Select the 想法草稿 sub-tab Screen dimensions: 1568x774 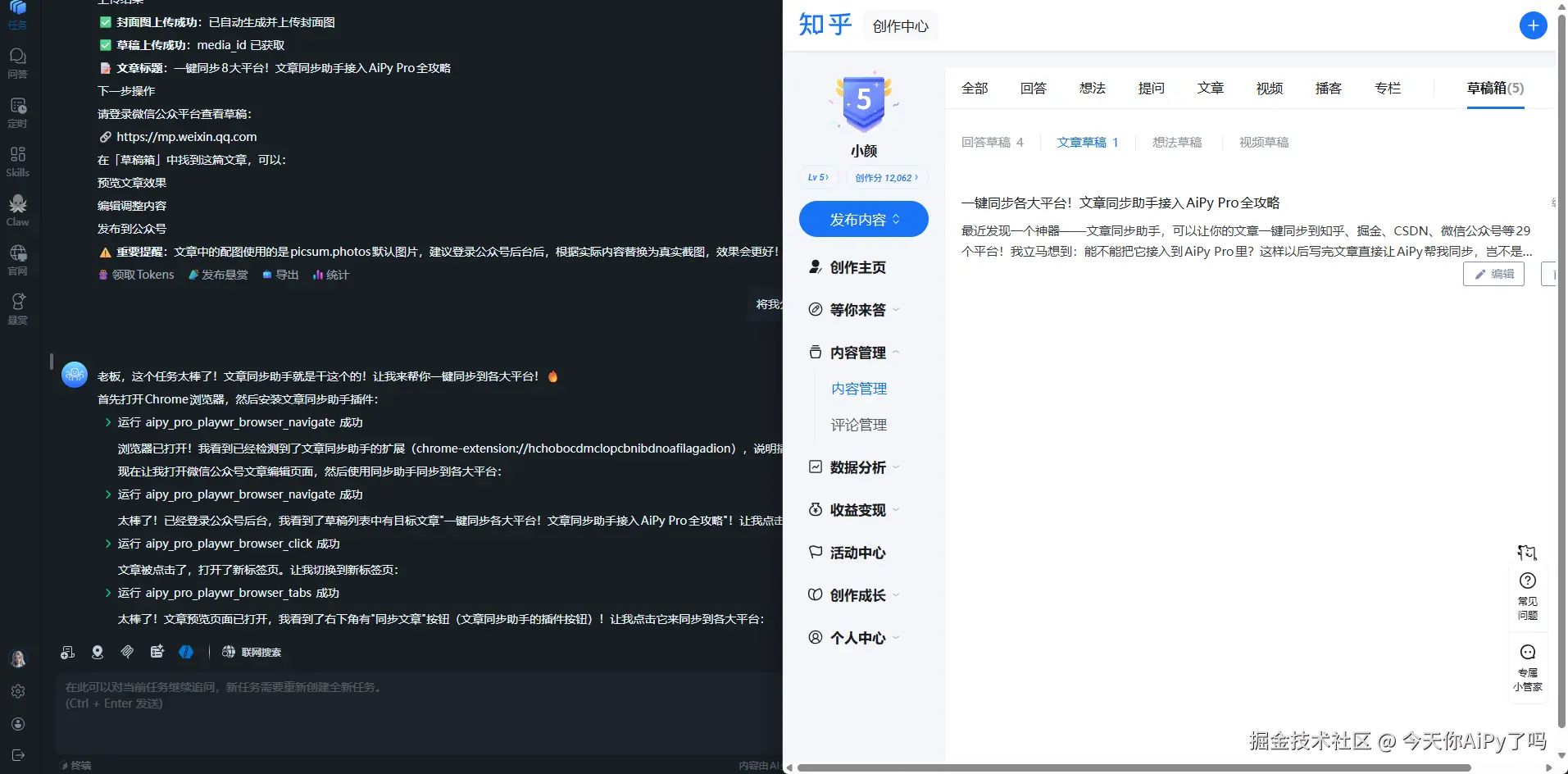[1177, 142]
